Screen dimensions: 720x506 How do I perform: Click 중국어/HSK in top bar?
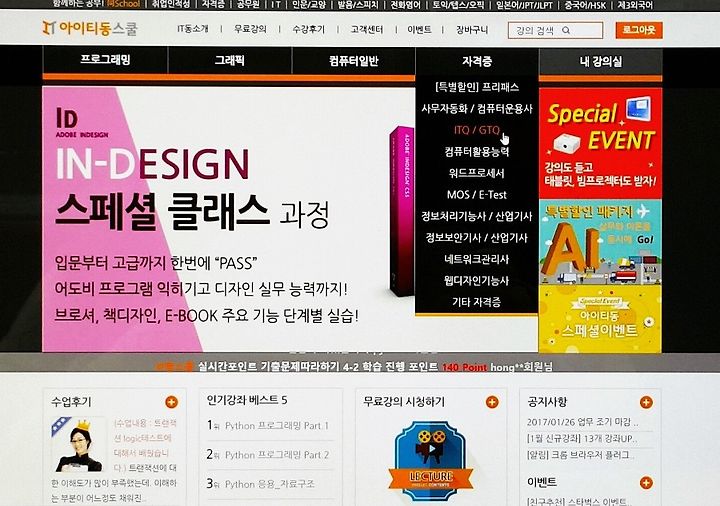[x=585, y=5]
